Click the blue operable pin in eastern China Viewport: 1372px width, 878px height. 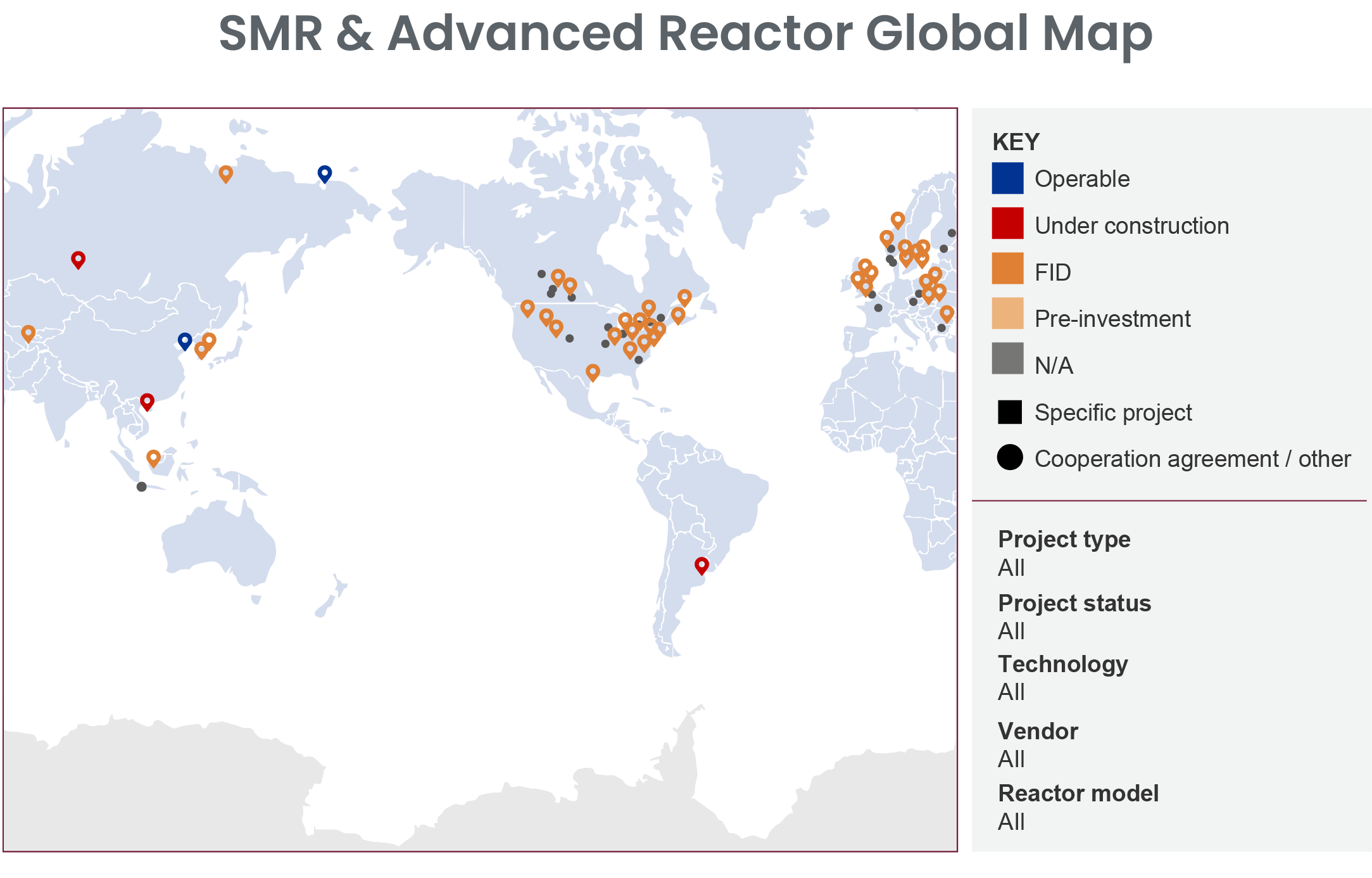(185, 341)
